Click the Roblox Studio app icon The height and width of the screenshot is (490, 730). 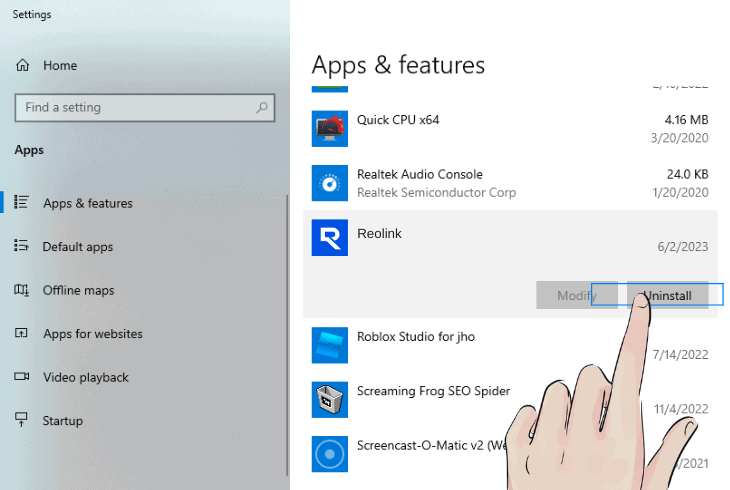click(330, 345)
